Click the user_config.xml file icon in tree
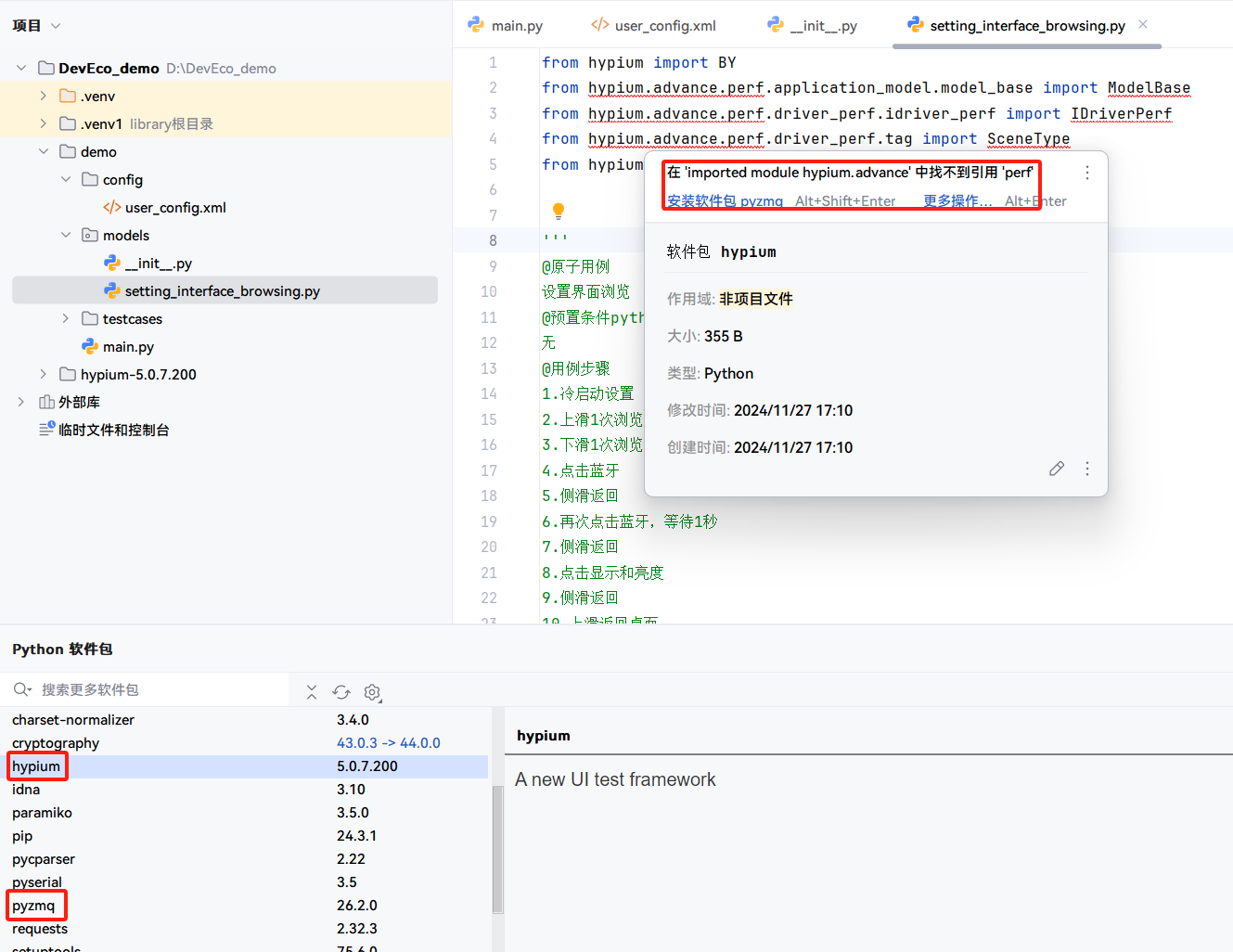 [x=112, y=207]
